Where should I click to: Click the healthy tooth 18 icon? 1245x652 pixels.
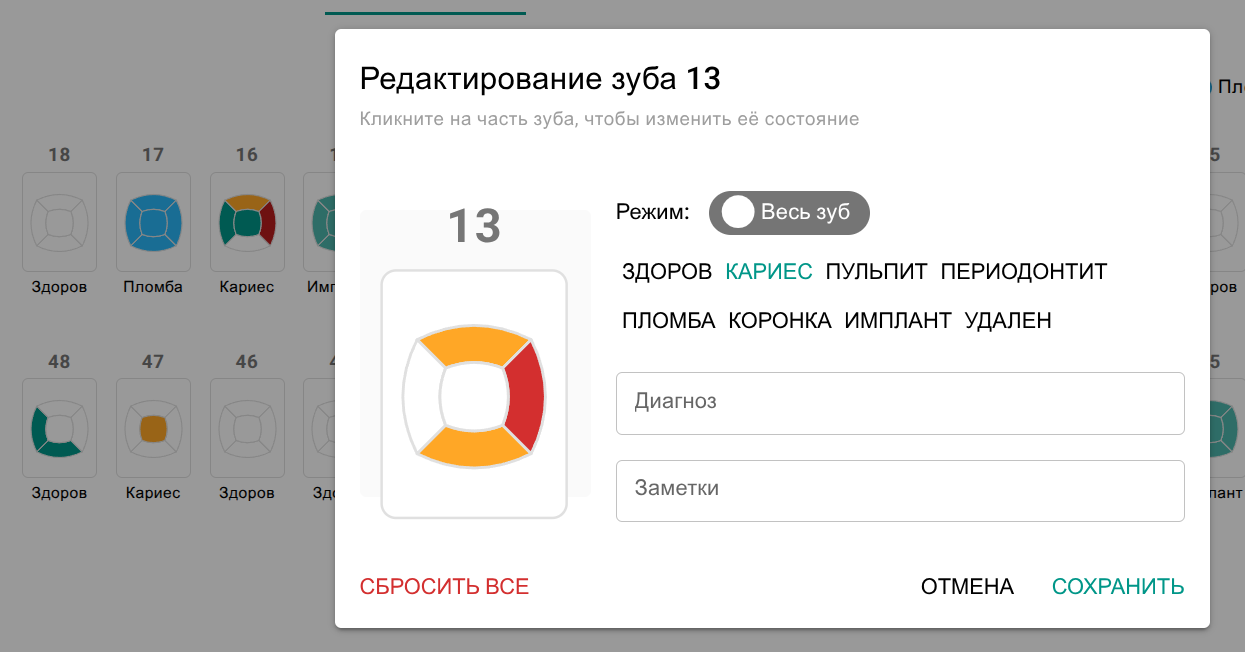coord(59,222)
